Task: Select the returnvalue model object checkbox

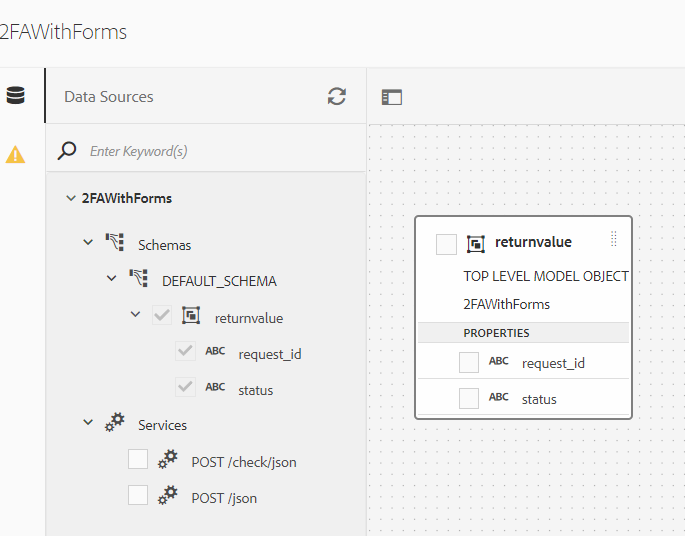Action: tap(446, 244)
